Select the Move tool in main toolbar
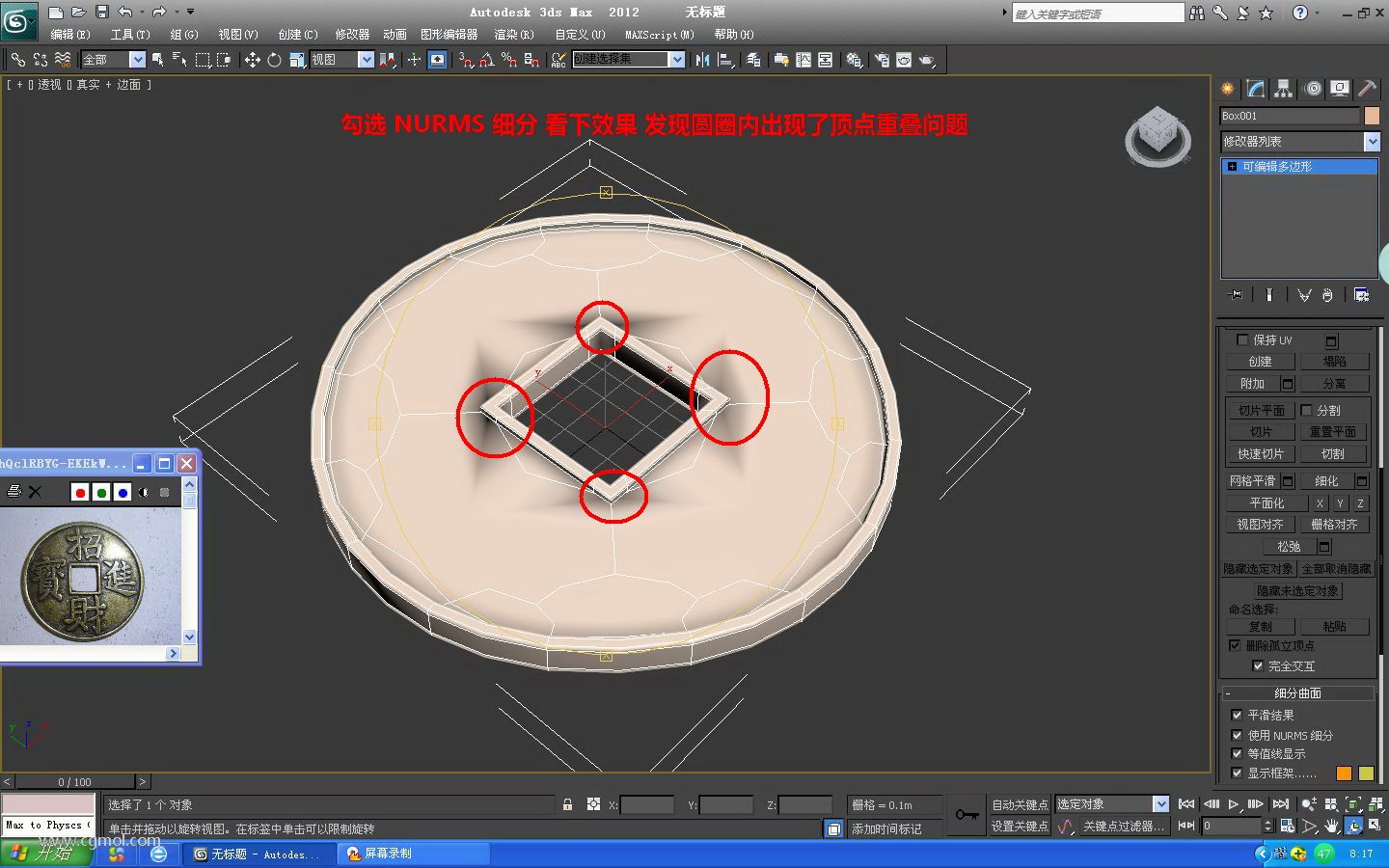This screenshot has height=868, width=1389. coord(252,60)
